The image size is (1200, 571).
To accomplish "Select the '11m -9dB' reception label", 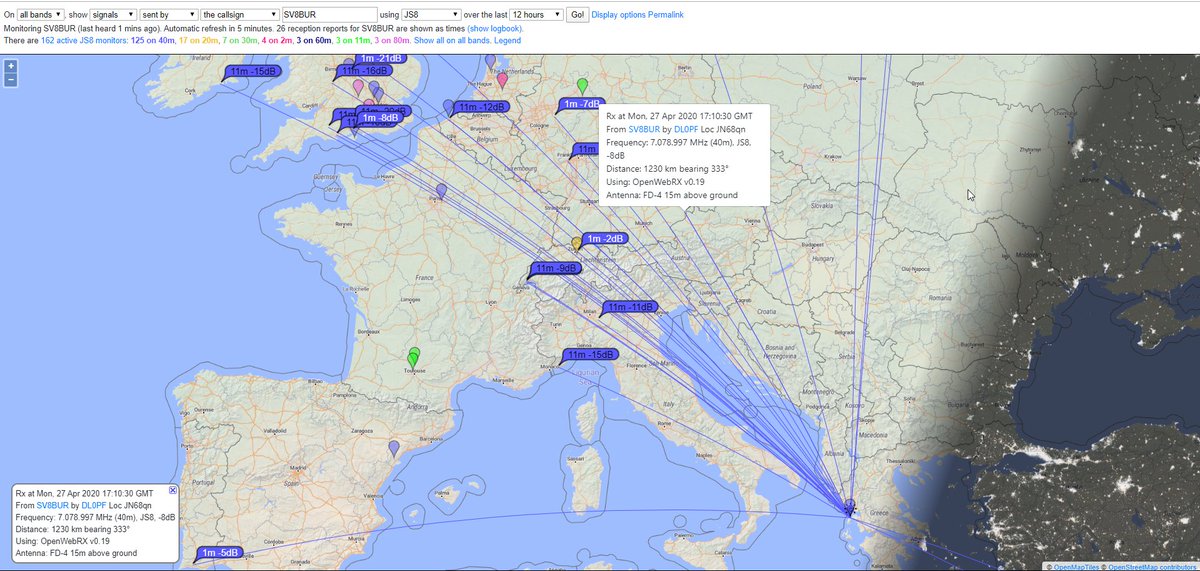I will tap(555, 268).
